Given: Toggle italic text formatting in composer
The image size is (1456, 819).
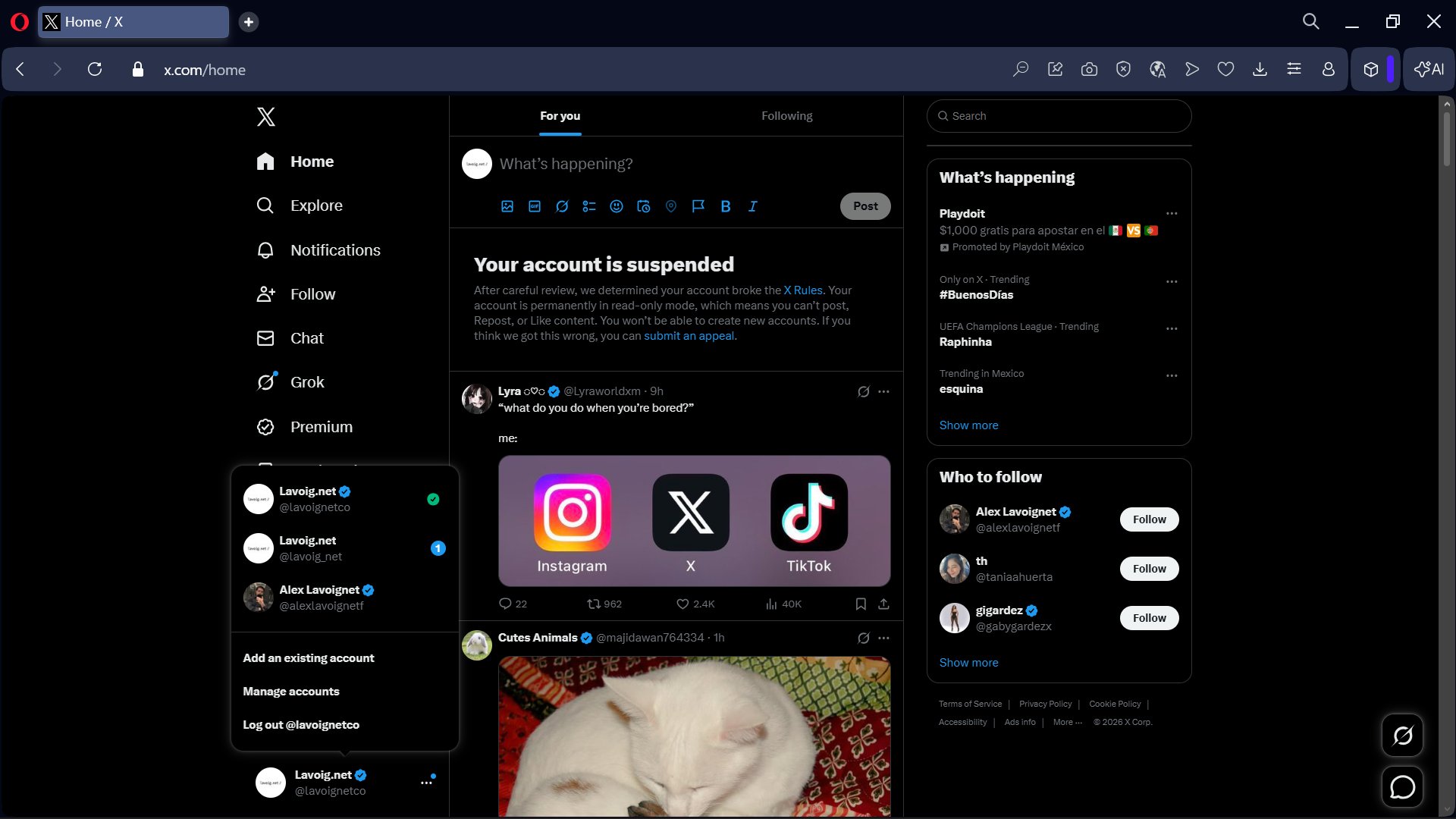Looking at the screenshot, I should tap(753, 206).
